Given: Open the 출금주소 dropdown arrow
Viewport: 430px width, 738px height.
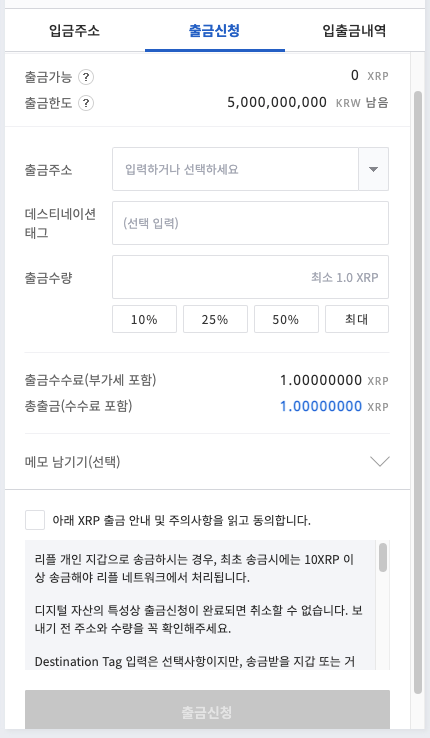Looking at the screenshot, I should pos(374,169).
